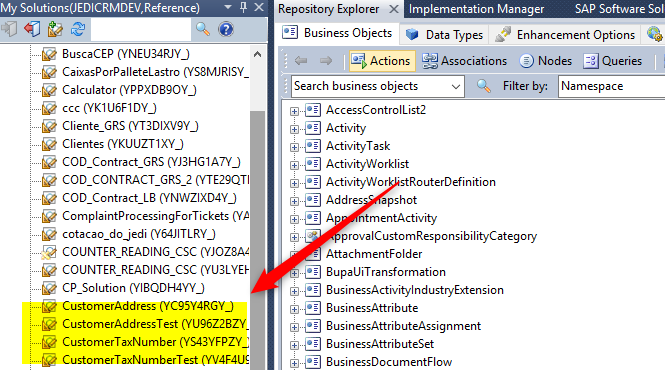Toggle the Nodes filter button
The width and height of the screenshot is (665, 370).
[x=546, y=61]
